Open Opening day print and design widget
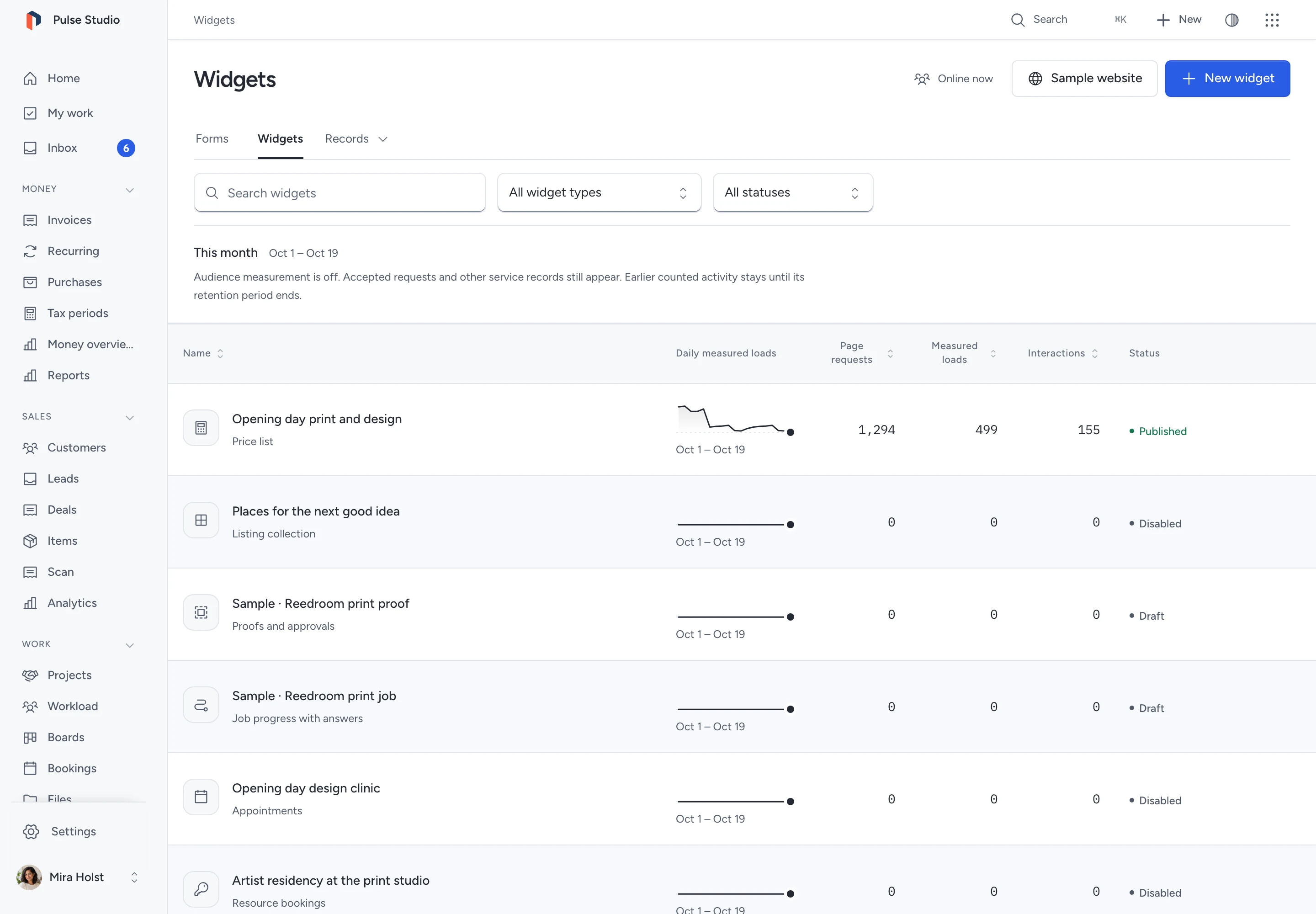1316x914 pixels. (317, 419)
